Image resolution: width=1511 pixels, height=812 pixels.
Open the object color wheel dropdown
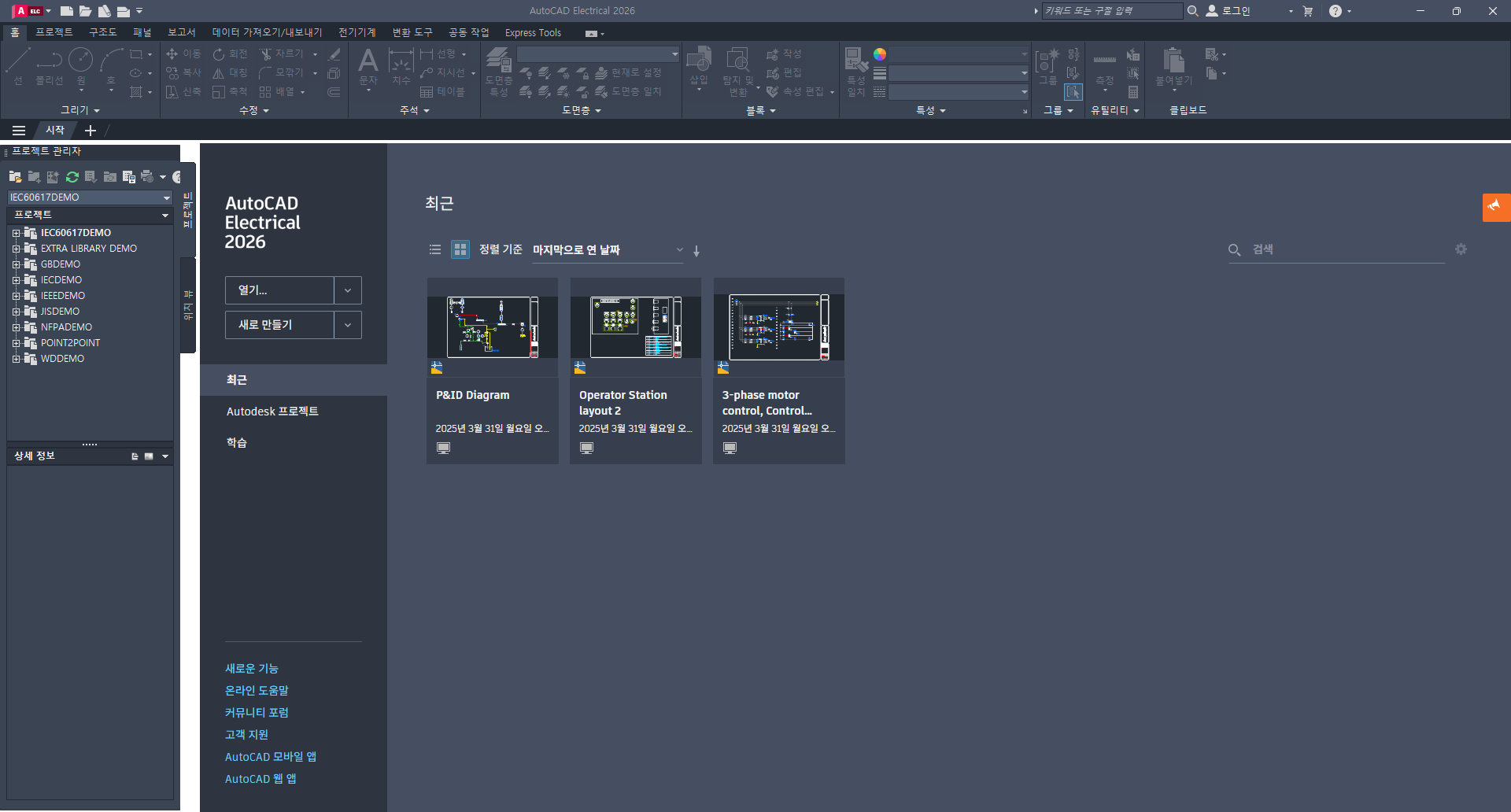point(880,54)
